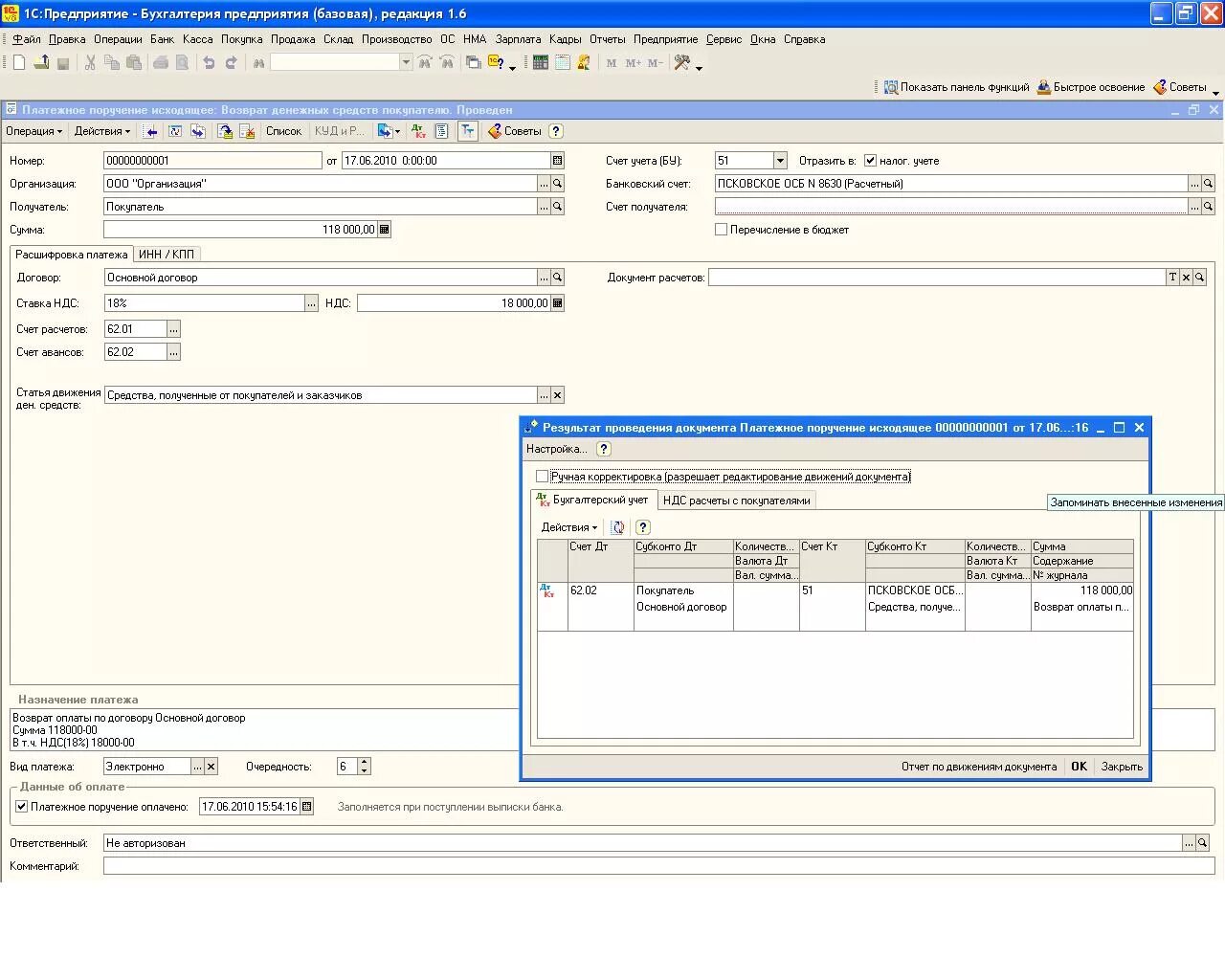The width and height of the screenshot is (1225, 980).
Task: Click the Счет получателя input field
Action: point(951,207)
